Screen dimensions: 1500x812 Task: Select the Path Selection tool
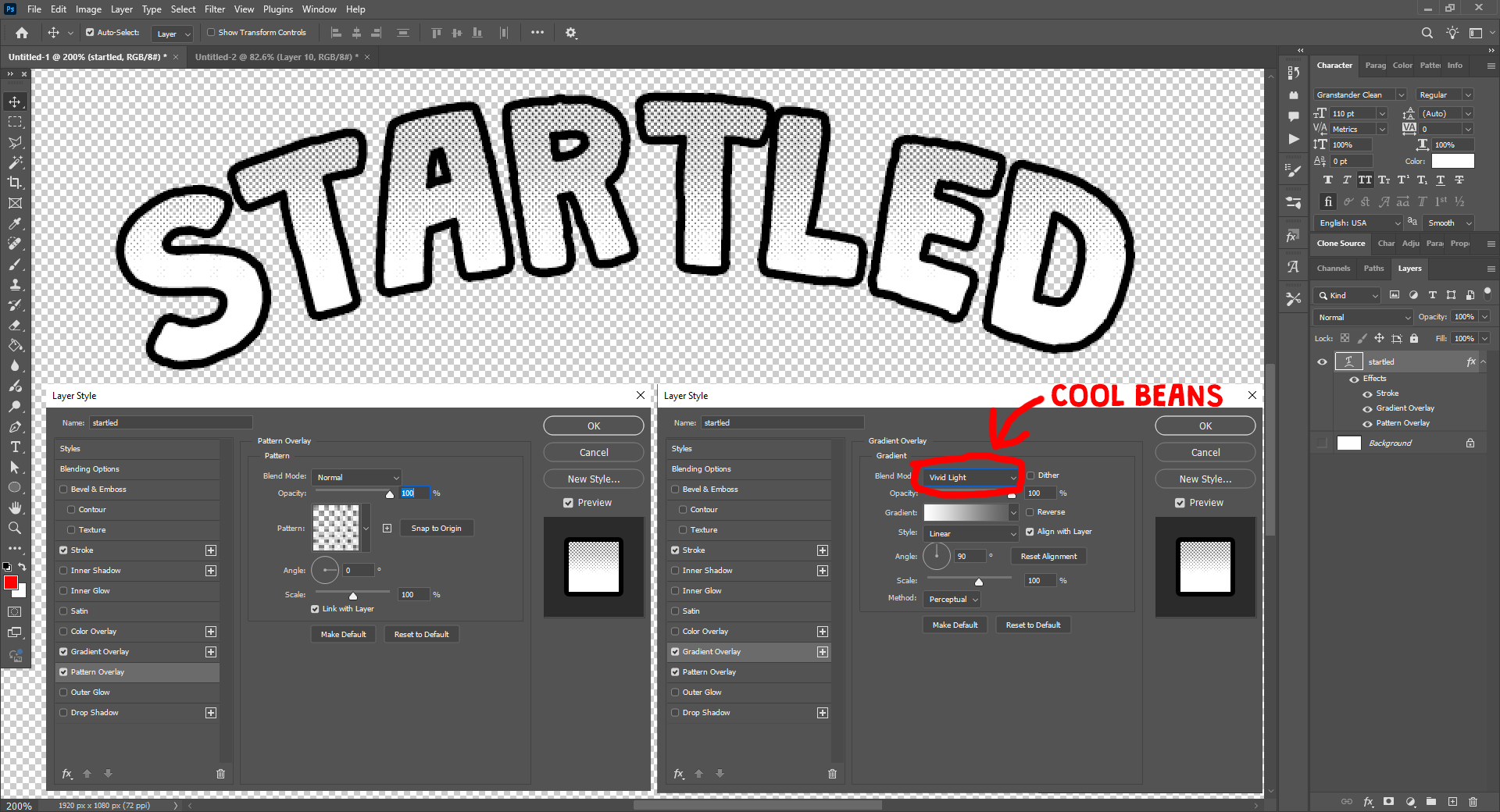[15, 467]
